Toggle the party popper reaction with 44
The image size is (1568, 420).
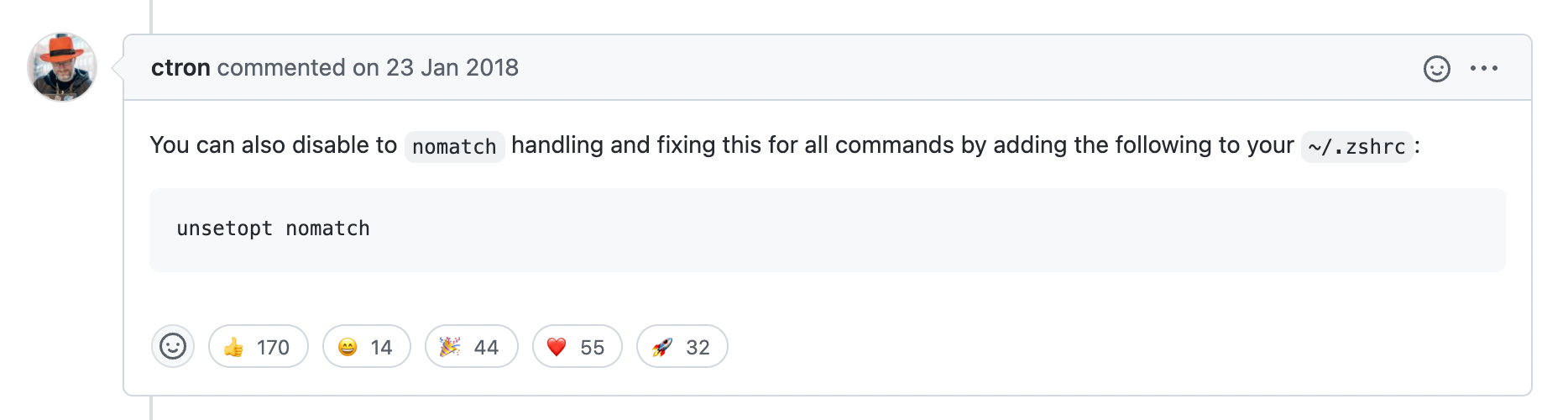click(x=472, y=346)
